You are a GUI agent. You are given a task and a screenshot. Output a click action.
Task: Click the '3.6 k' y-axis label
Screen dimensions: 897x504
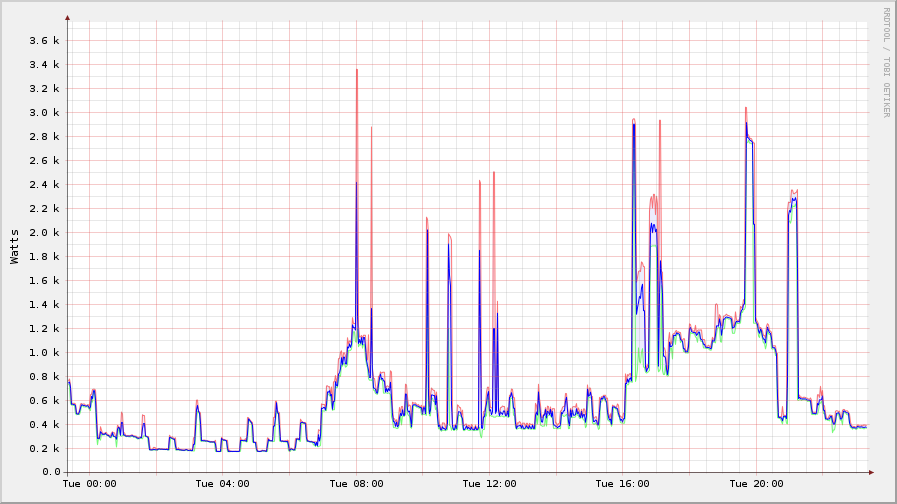pyautogui.click(x=44, y=41)
